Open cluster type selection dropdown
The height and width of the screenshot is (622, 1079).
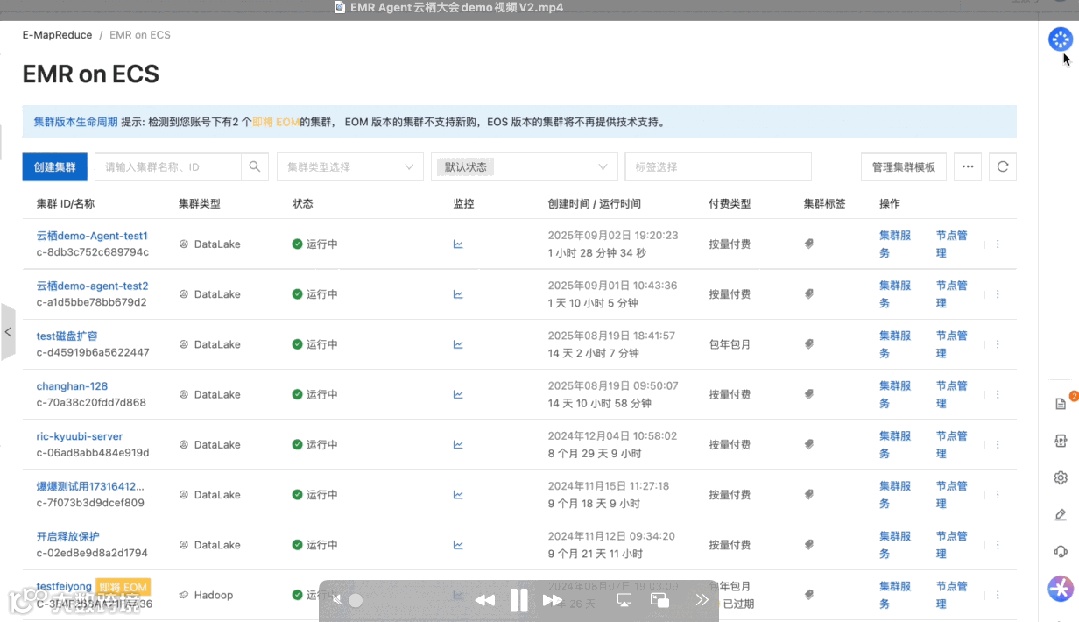pos(350,167)
